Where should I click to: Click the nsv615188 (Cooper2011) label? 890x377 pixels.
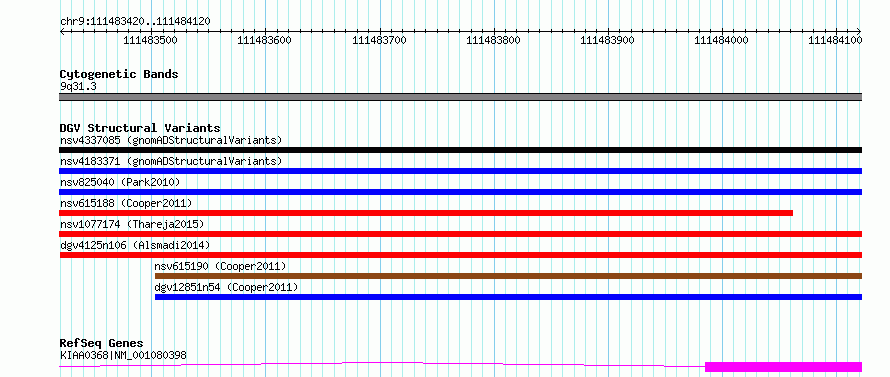pyautogui.click(x=126, y=203)
